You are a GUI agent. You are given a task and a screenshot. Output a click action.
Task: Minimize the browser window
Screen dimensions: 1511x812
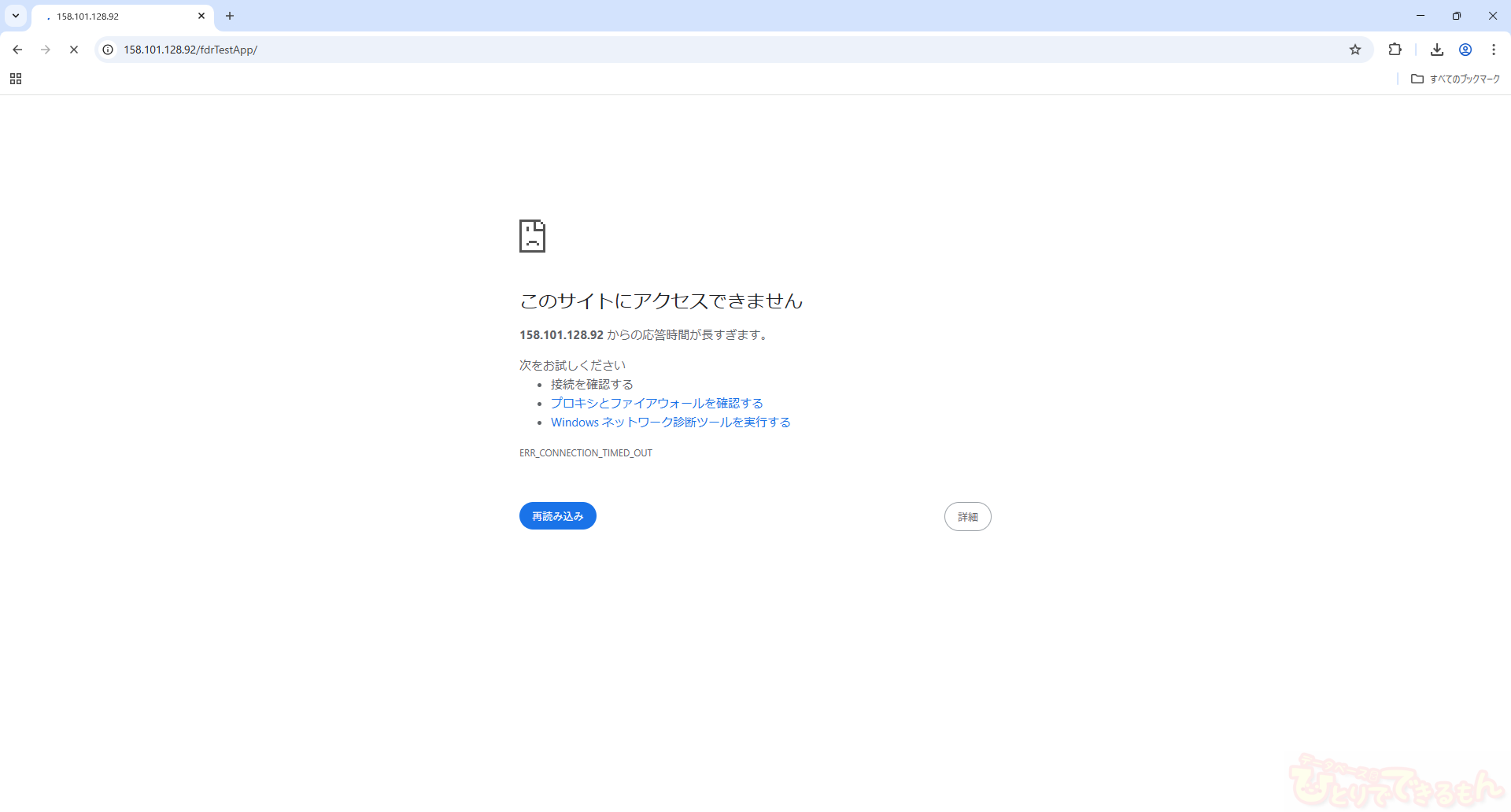1420,16
